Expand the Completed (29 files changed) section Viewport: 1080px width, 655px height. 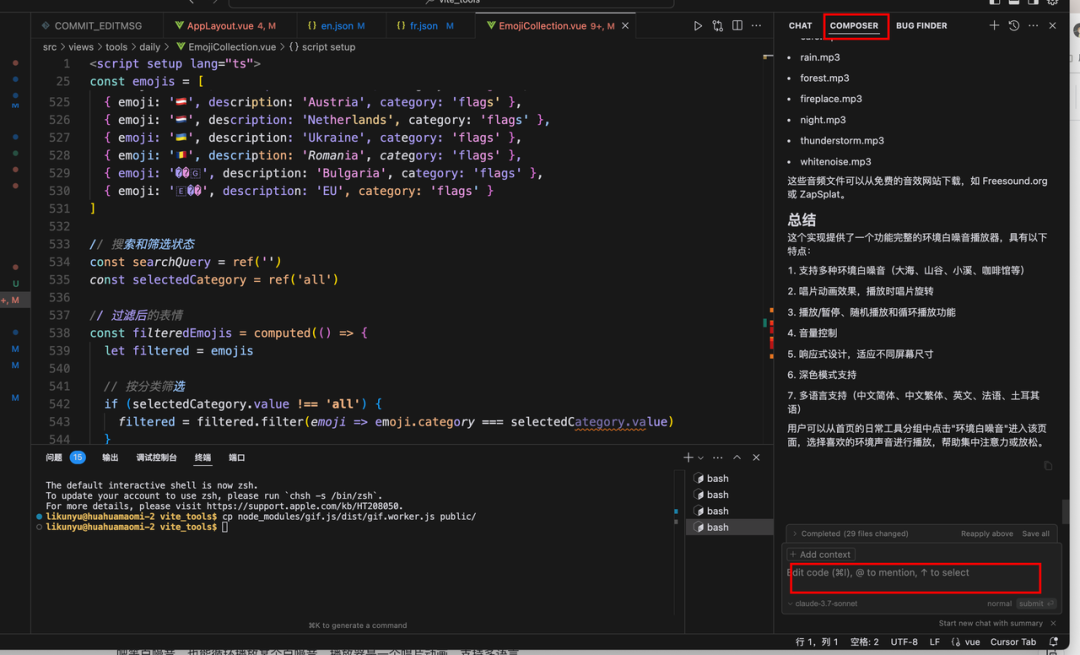click(851, 534)
